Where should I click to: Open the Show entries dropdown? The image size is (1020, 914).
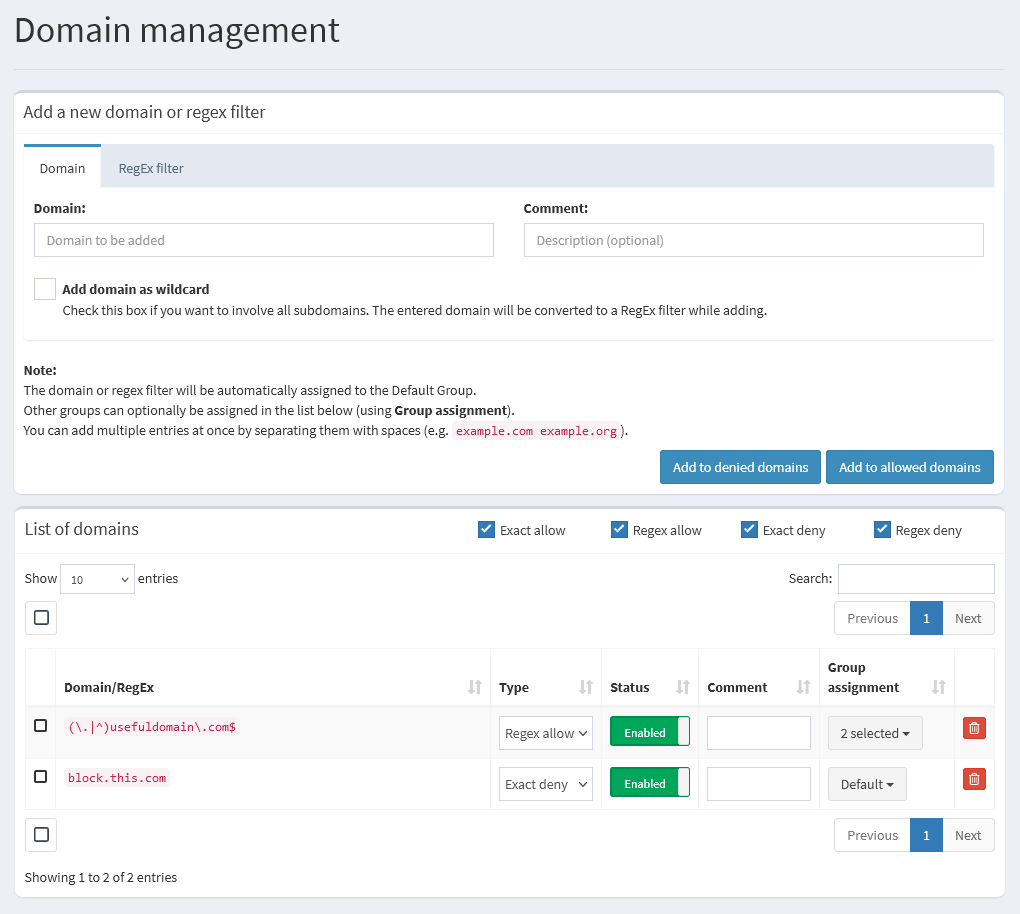97,578
